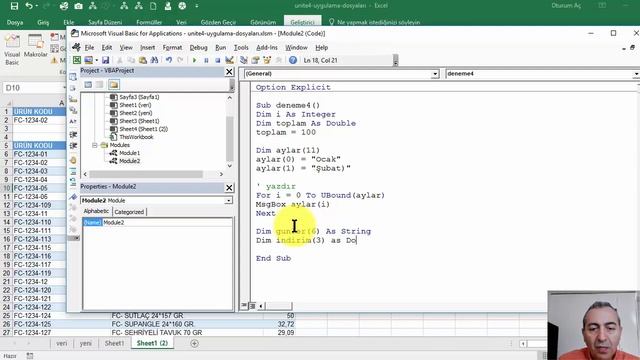
Task: Click the Paste icon in VBA toolbar
Action: (x=143, y=60)
